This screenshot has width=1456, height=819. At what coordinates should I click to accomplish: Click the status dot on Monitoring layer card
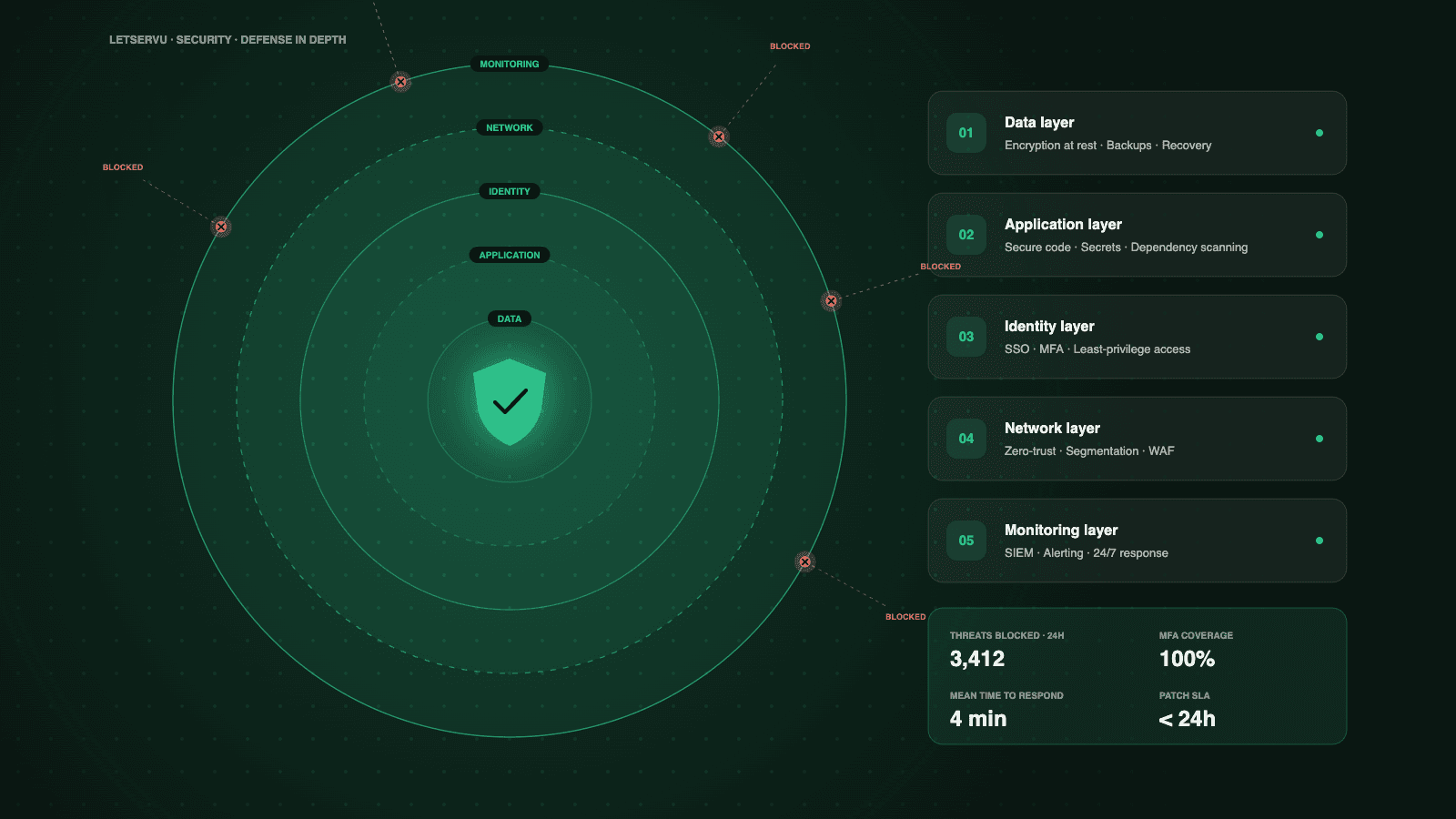pyautogui.click(x=1319, y=541)
